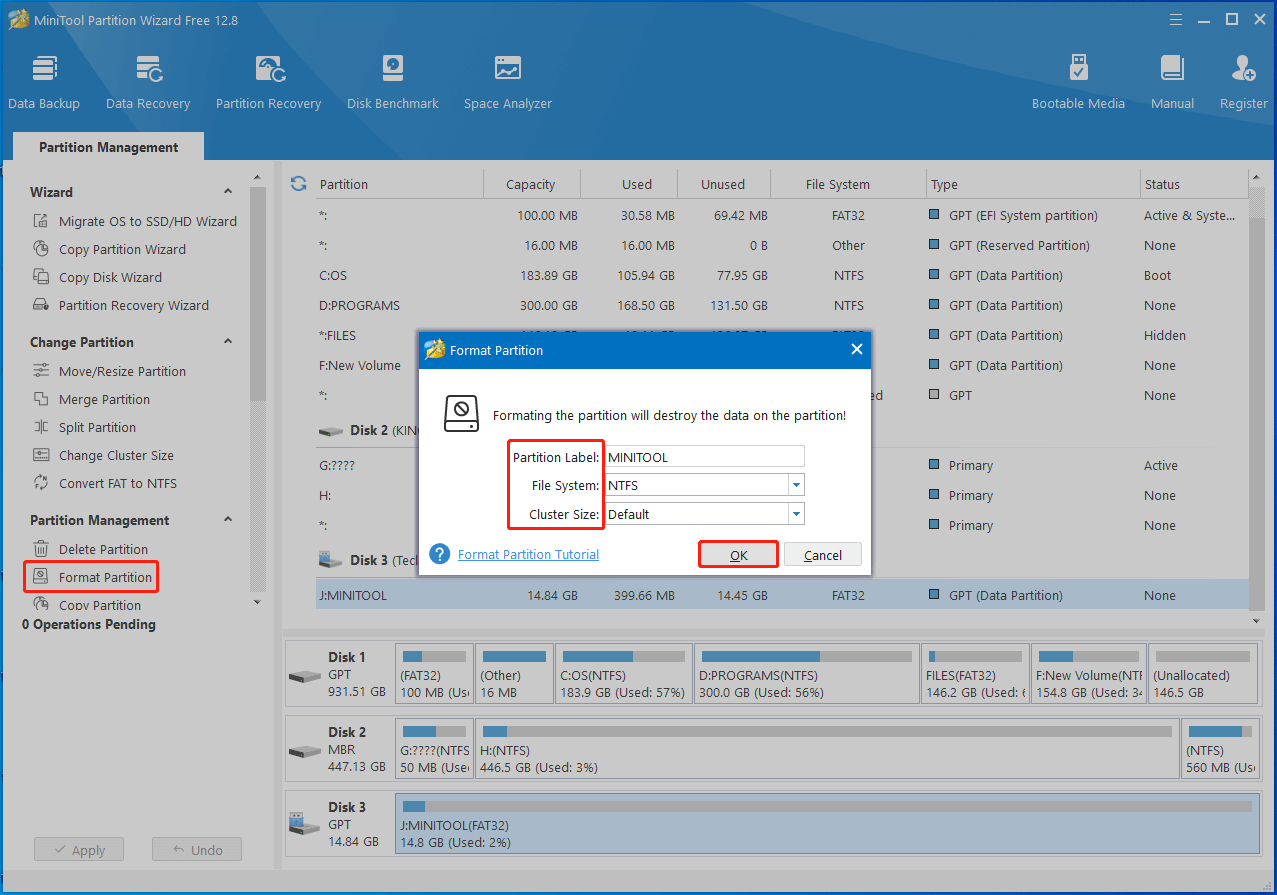Start Disk Benchmark
The width and height of the screenshot is (1277, 895).
point(392,82)
